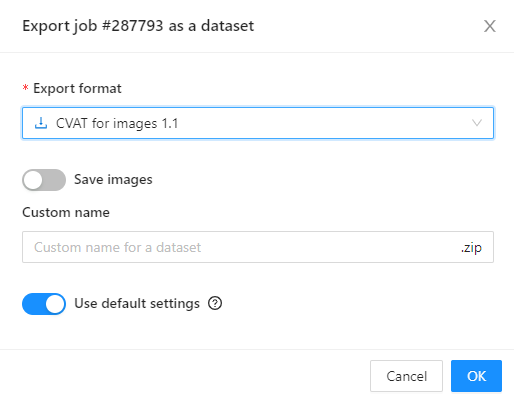514x402 pixels.
Task: Click the .zip suffix text
Action: (x=471, y=247)
